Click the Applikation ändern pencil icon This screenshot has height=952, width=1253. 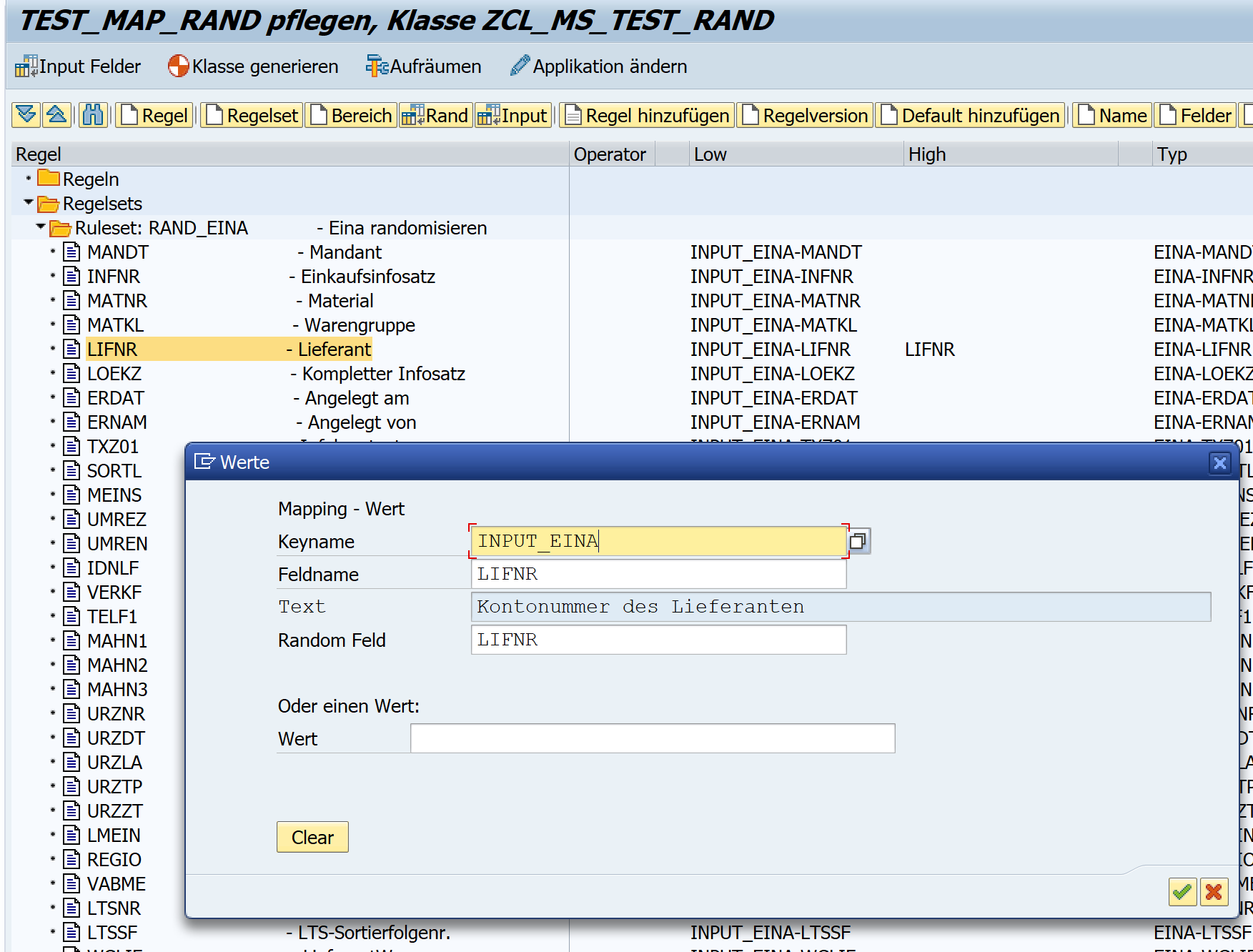pos(520,66)
